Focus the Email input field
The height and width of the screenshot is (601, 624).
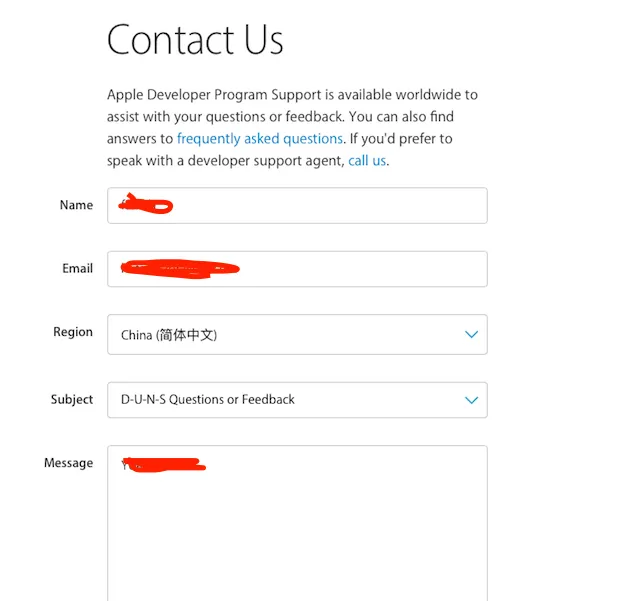click(297, 269)
